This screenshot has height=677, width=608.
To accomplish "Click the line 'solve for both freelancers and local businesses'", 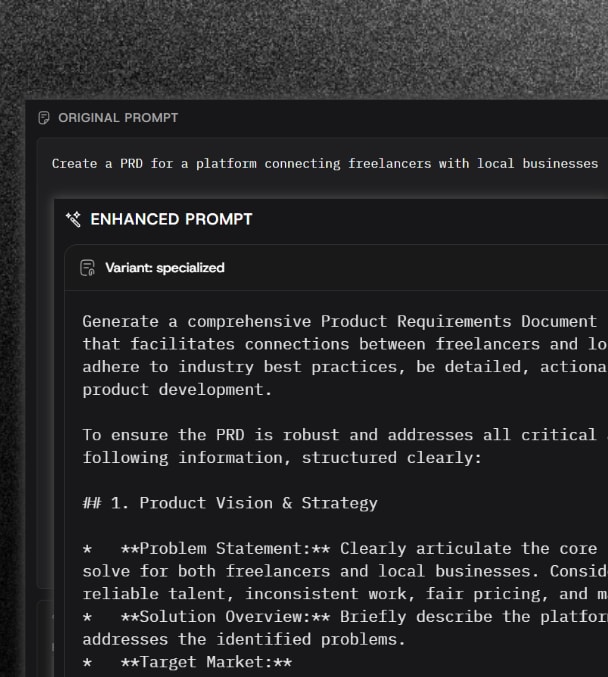I will point(345,571).
